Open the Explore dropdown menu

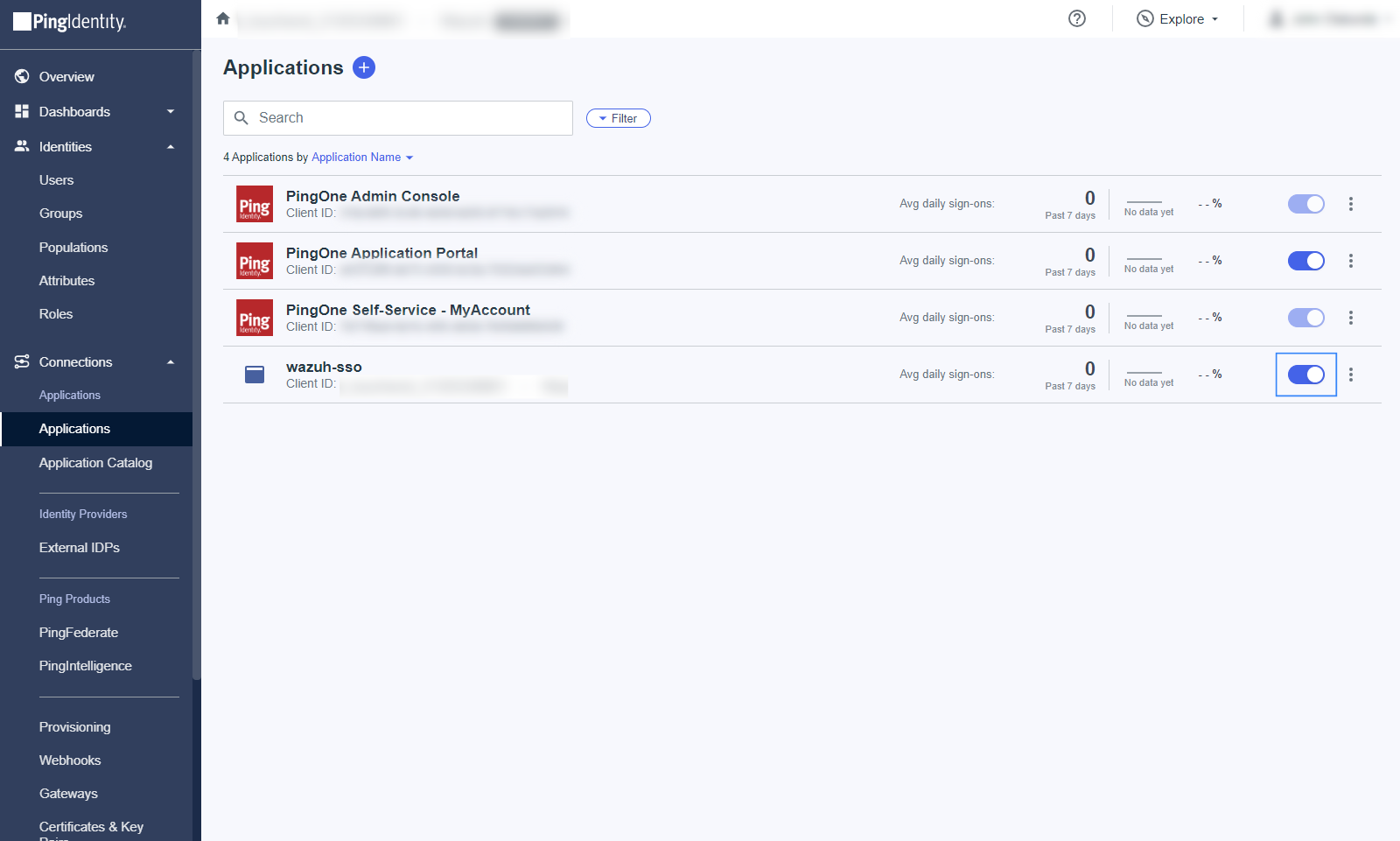(x=1178, y=19)
